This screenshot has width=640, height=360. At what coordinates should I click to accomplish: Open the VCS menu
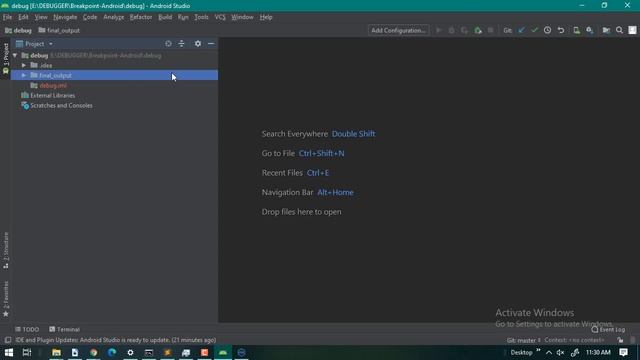[x=220, y=17]
